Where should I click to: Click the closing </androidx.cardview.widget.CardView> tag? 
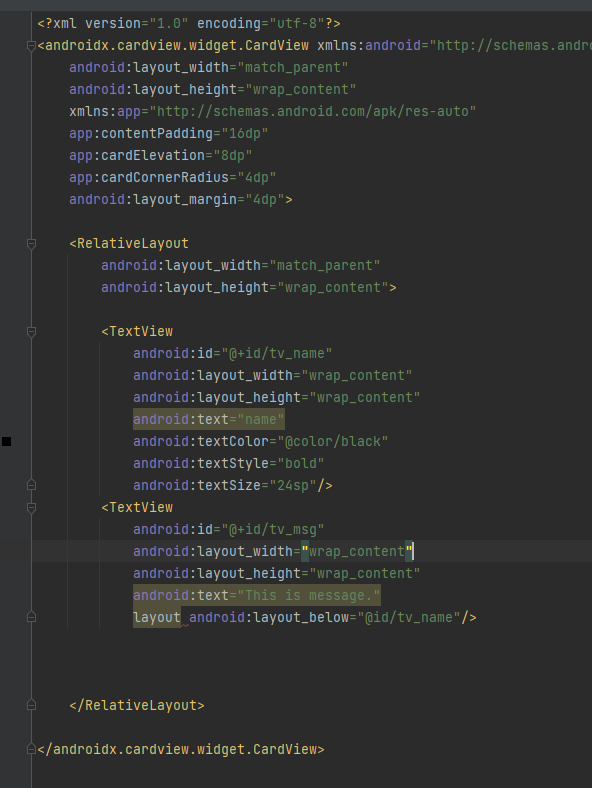[181, 749]
